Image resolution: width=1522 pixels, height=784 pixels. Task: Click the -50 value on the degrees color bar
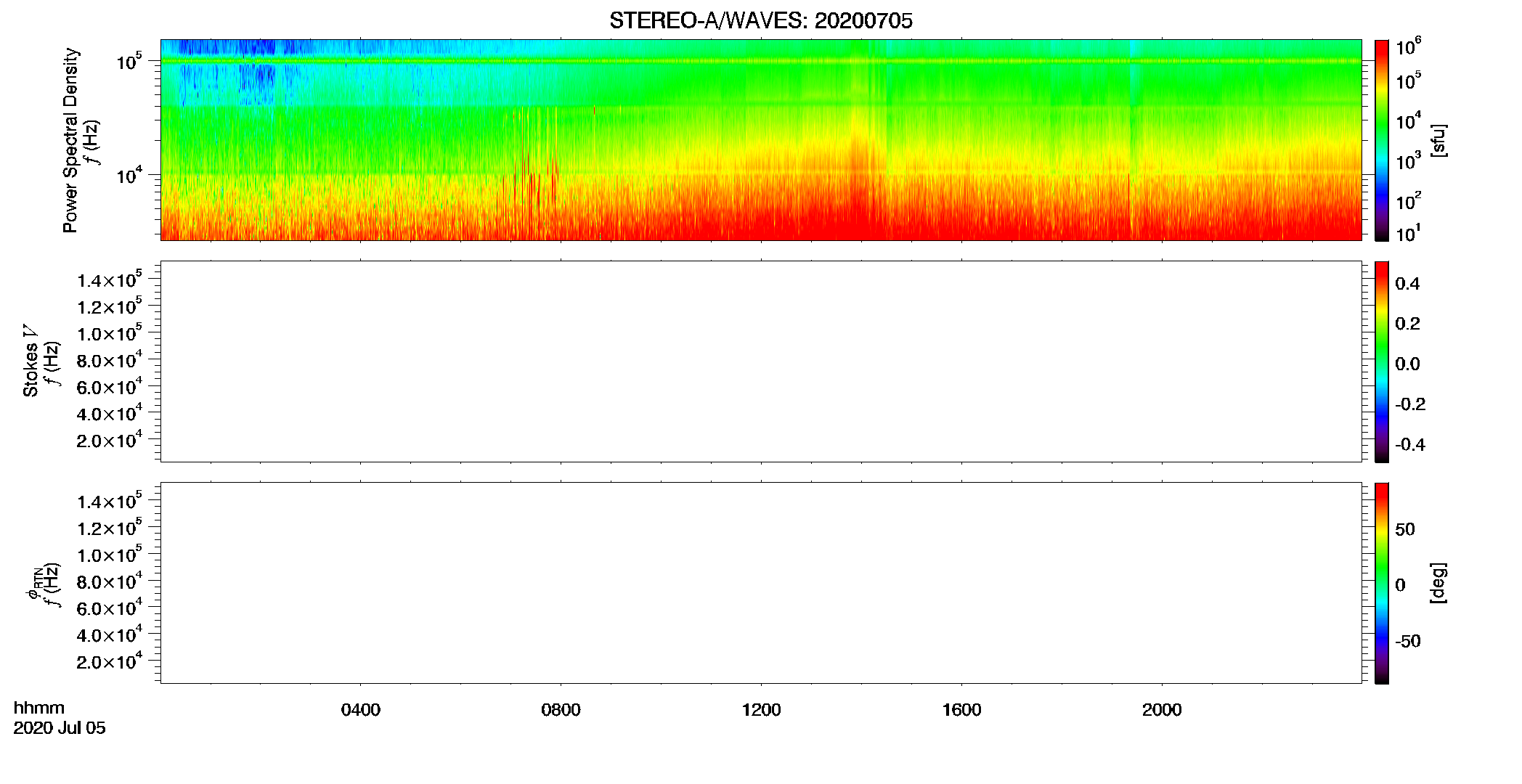point(1407,641)
